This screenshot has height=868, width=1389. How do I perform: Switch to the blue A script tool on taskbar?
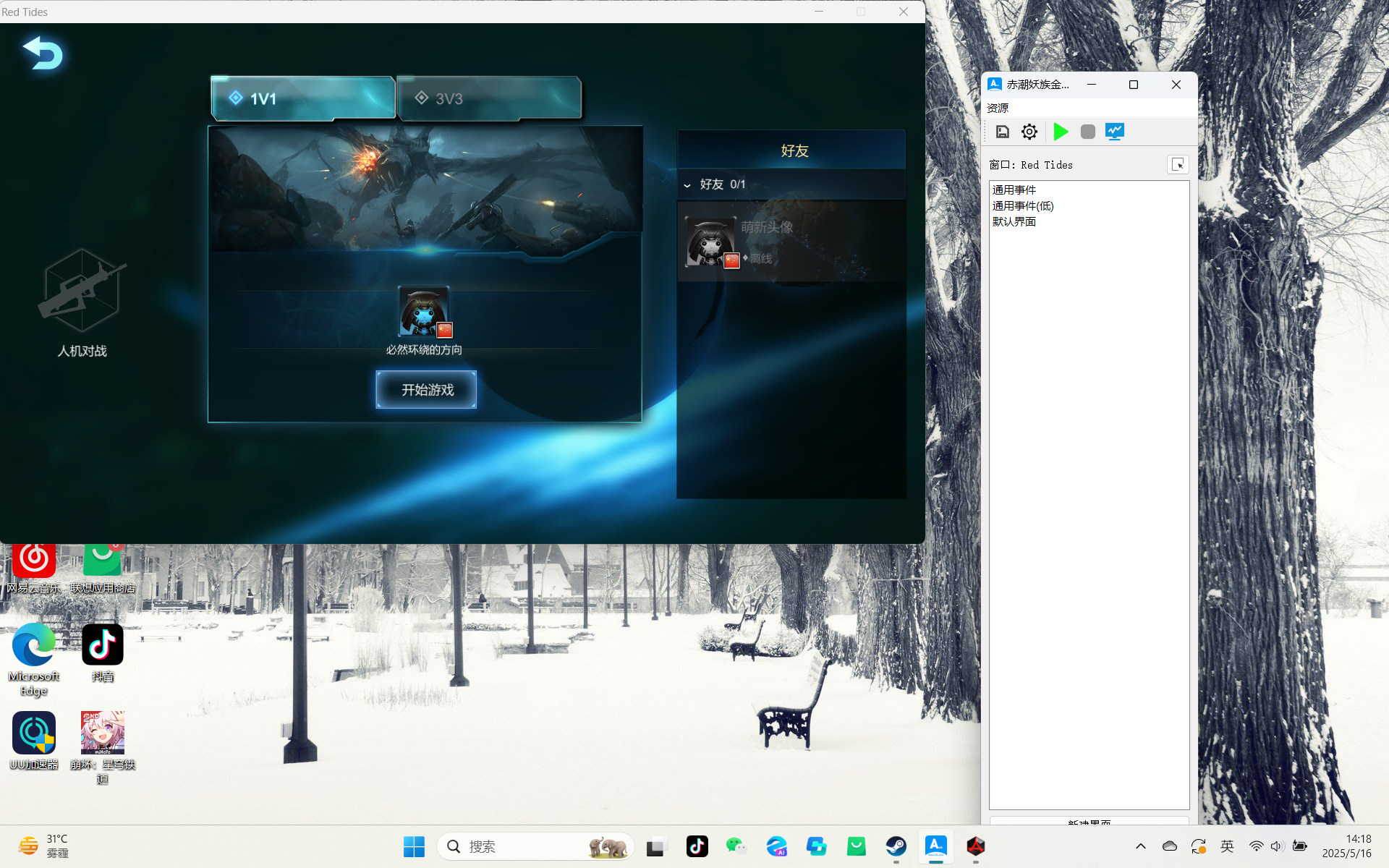click(x=936, y=846)
